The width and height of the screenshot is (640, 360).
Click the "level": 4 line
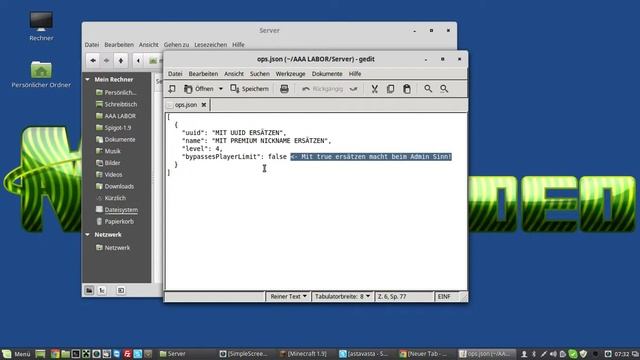pyautogui.click(x=202, y=149)
